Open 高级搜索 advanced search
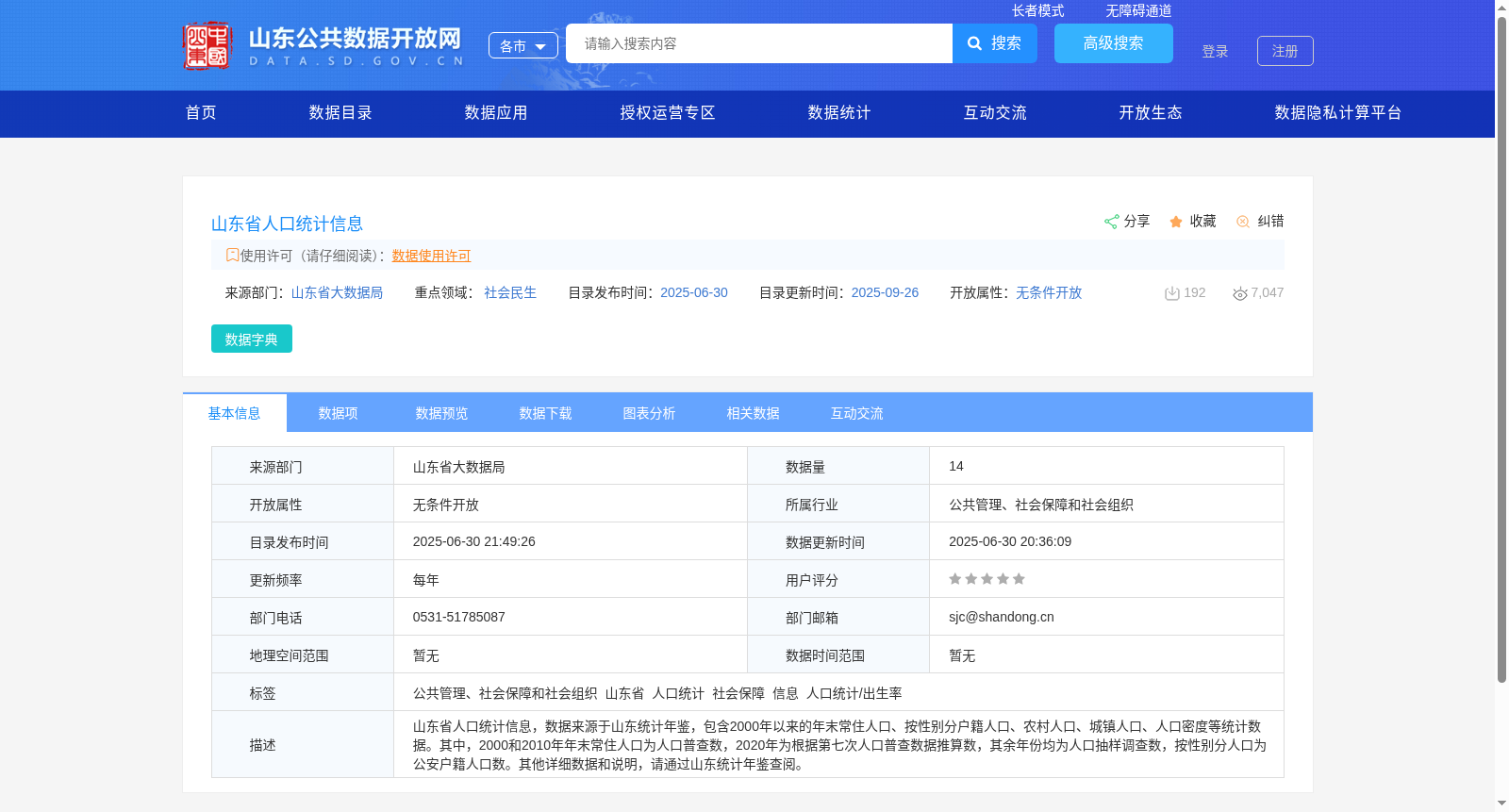The height and width of the screenshot is (812, 1509). [1114, 43]
